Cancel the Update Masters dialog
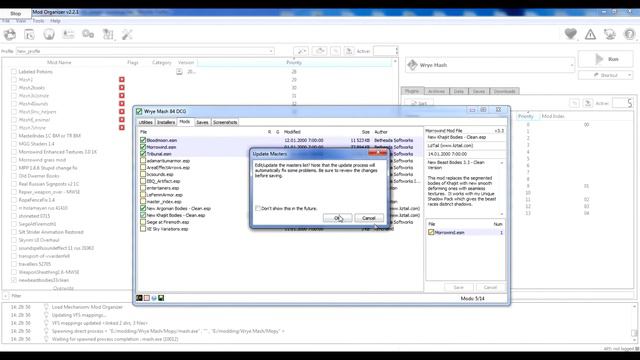The image size is (640, 360). pyautogui.click(x=369, y=218)
